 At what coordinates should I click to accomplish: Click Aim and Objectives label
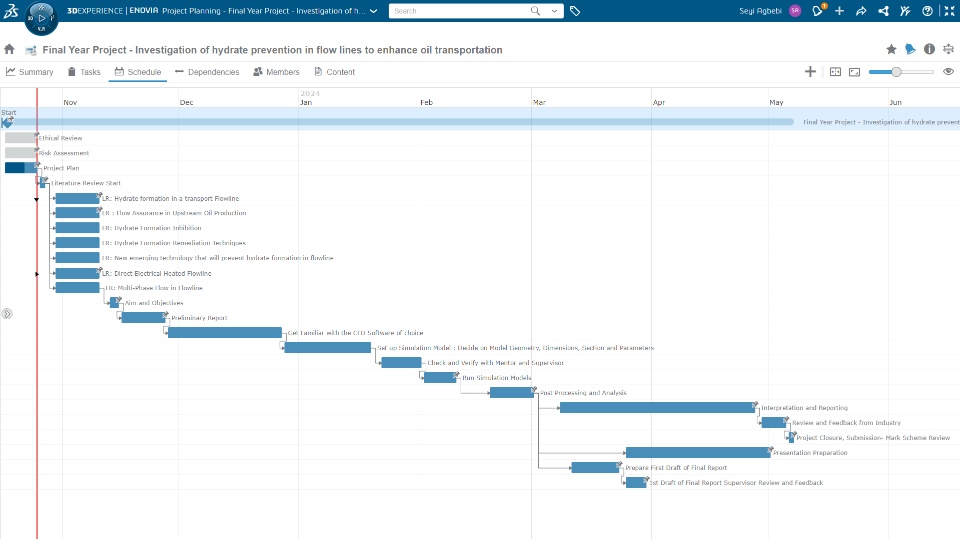pyautogui.click(x=154, y=303)
